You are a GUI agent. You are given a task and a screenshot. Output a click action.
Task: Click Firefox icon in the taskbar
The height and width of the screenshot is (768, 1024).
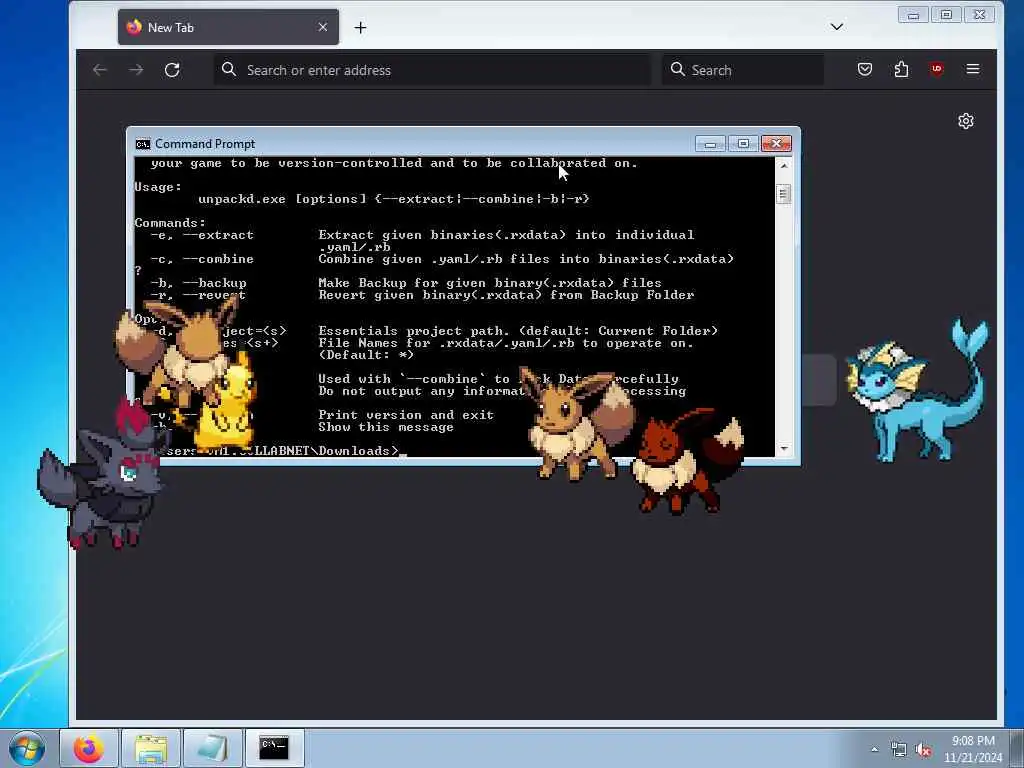(x=89, y=748)
